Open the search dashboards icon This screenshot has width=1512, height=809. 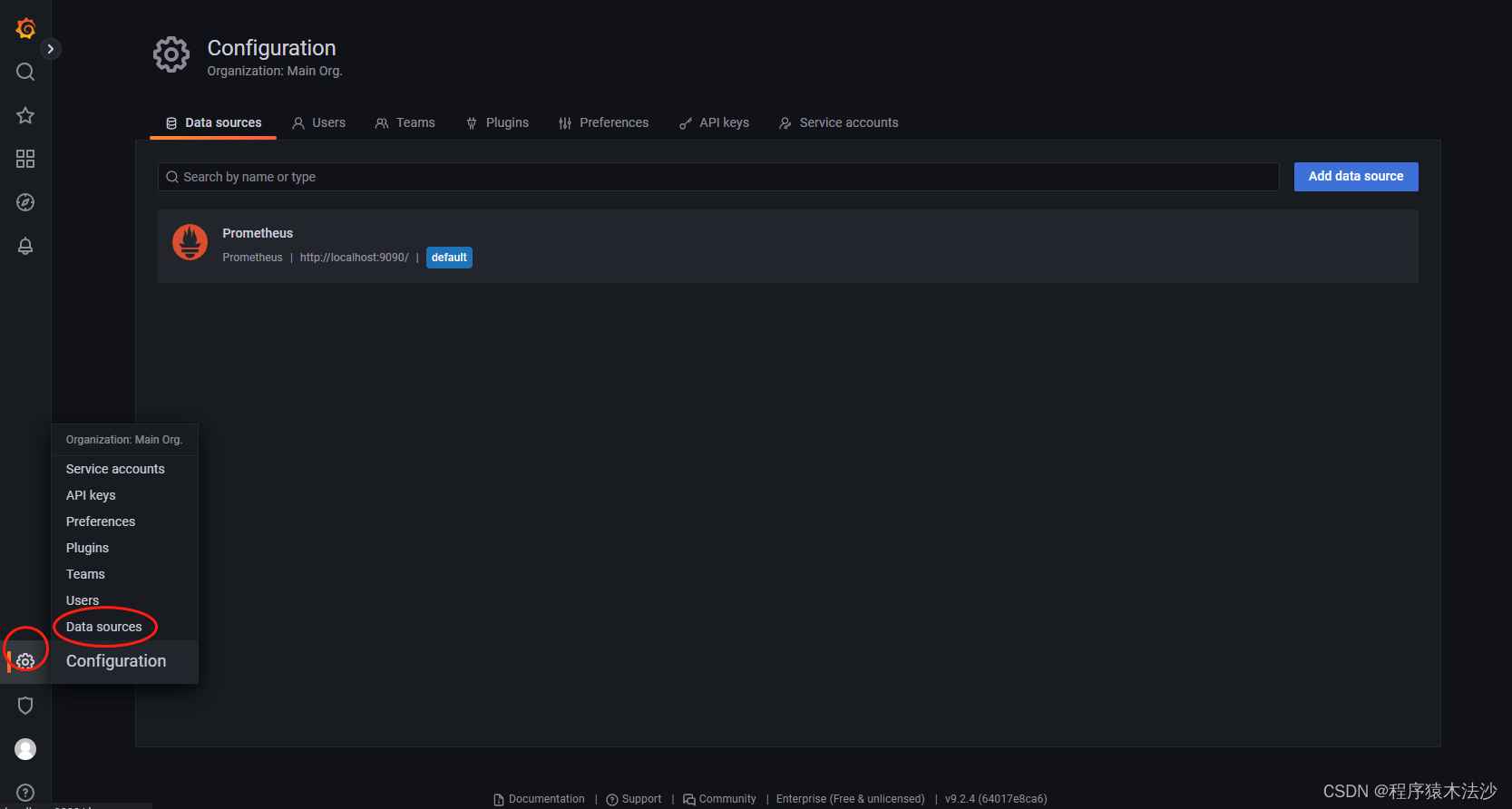tap(25, 72)
